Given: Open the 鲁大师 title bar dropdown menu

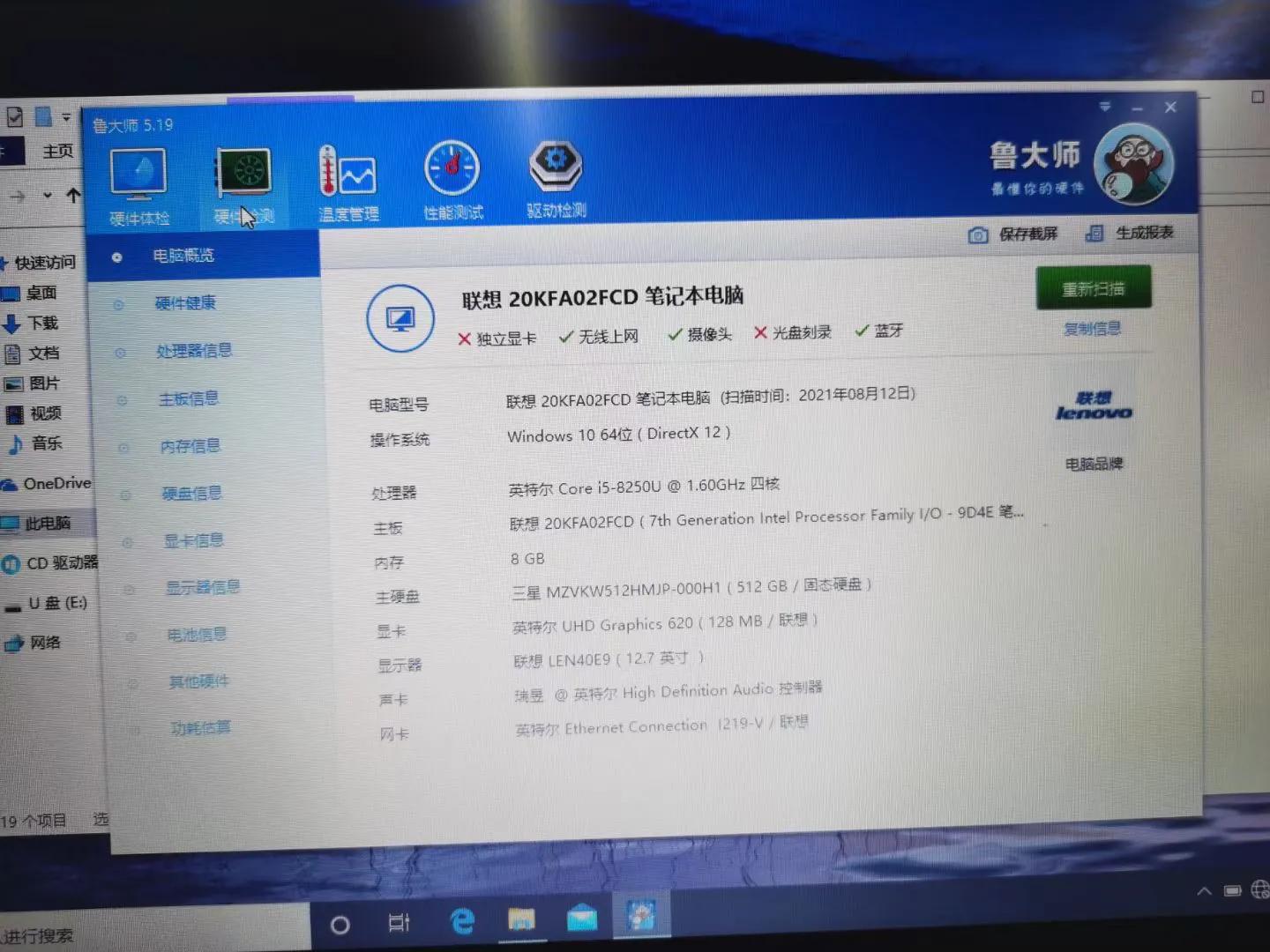Looking at the screenshot, I should coord(1105,107).
